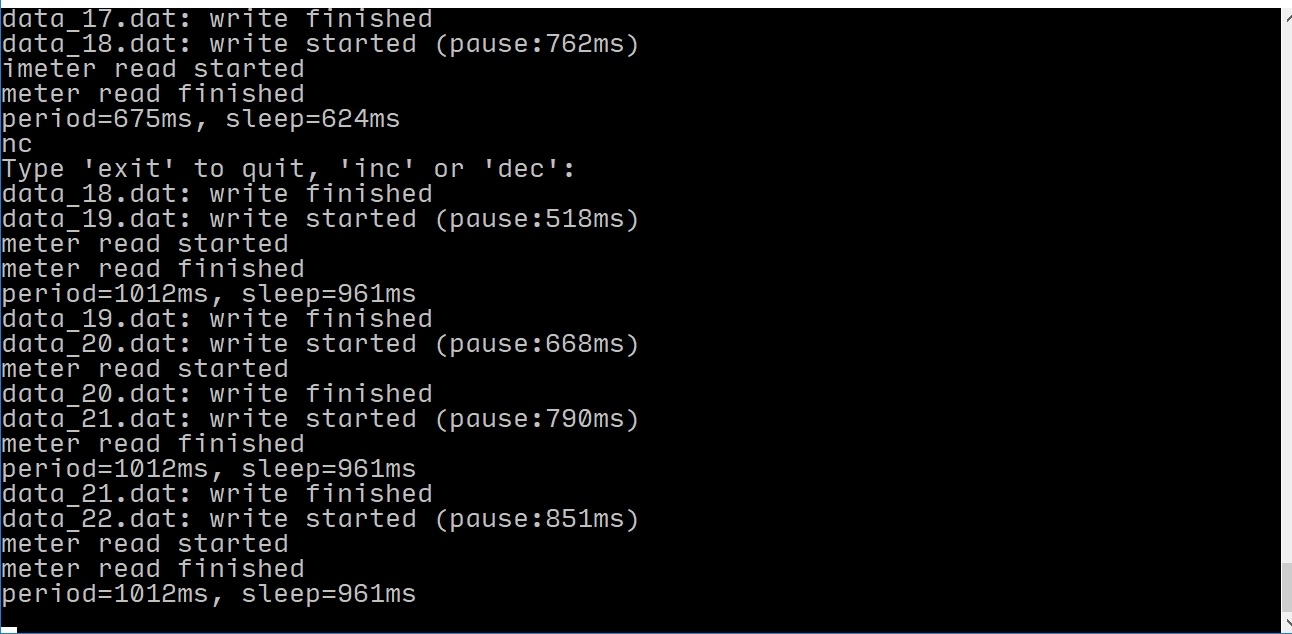Click "data_18.dat: write started (pause:762ms)" line
Viewport: 1292px width, 634px height.
319,44
